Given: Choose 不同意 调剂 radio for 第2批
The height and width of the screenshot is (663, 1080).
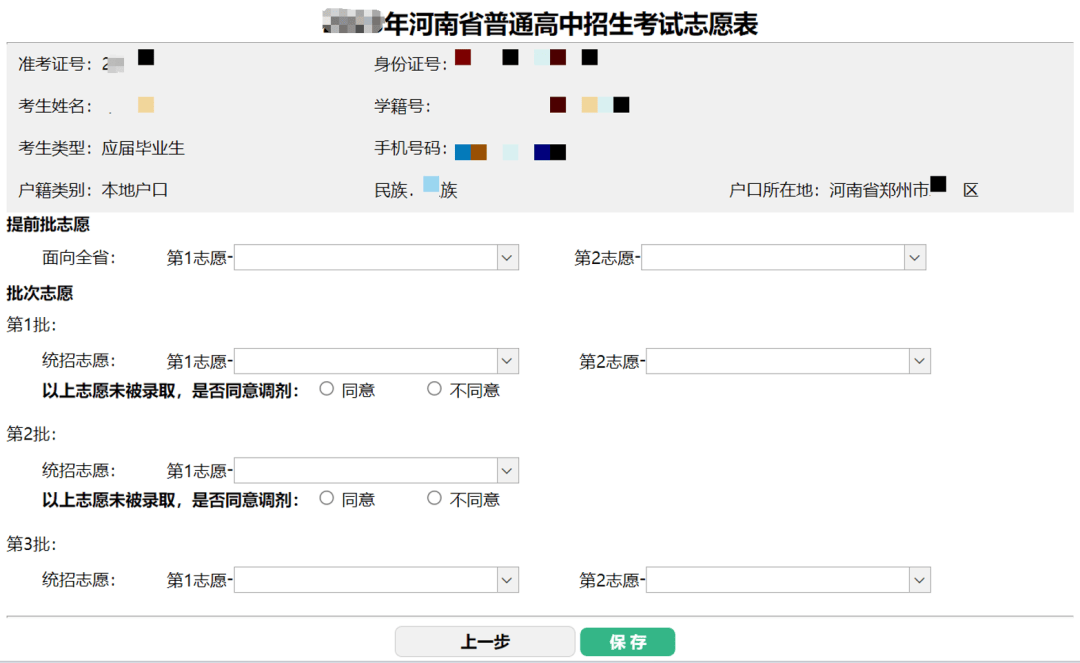Looking at the screenshot, I should coord(434,498).
